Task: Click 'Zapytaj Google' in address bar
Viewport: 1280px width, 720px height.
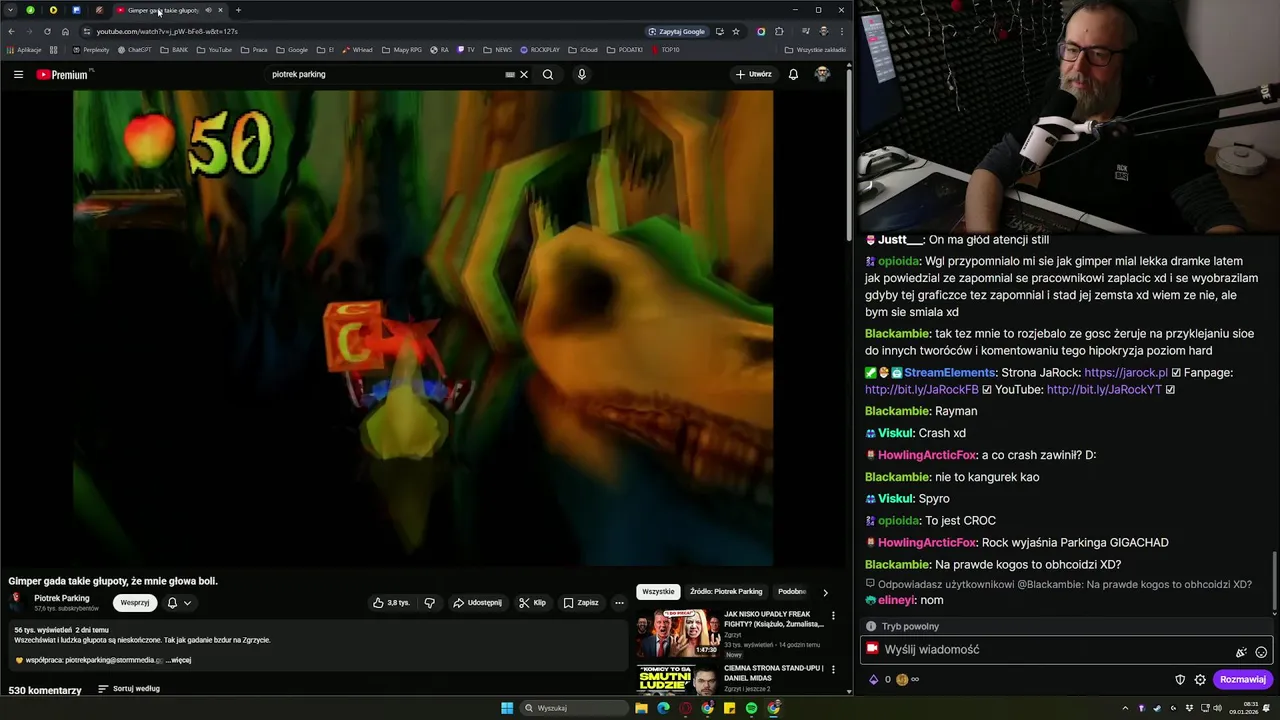Action: (x=677, y=31)
